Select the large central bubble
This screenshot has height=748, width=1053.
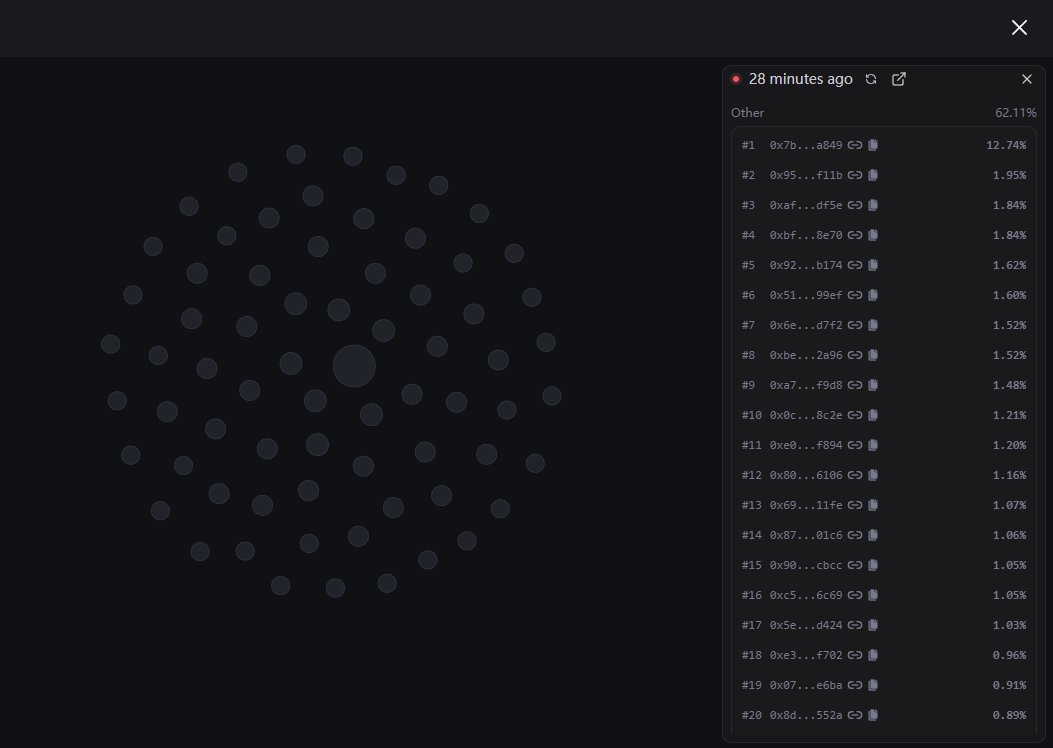point(354,366)
